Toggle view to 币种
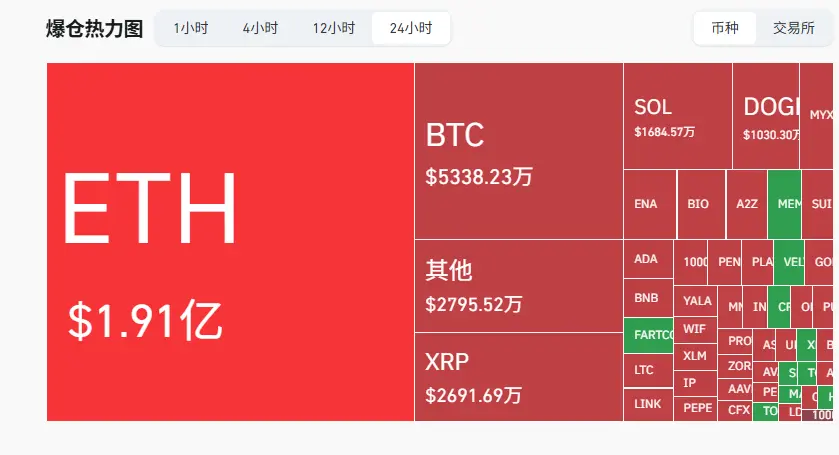The width and height of the screenshot is (839, 455). click(x=725, y=28)
